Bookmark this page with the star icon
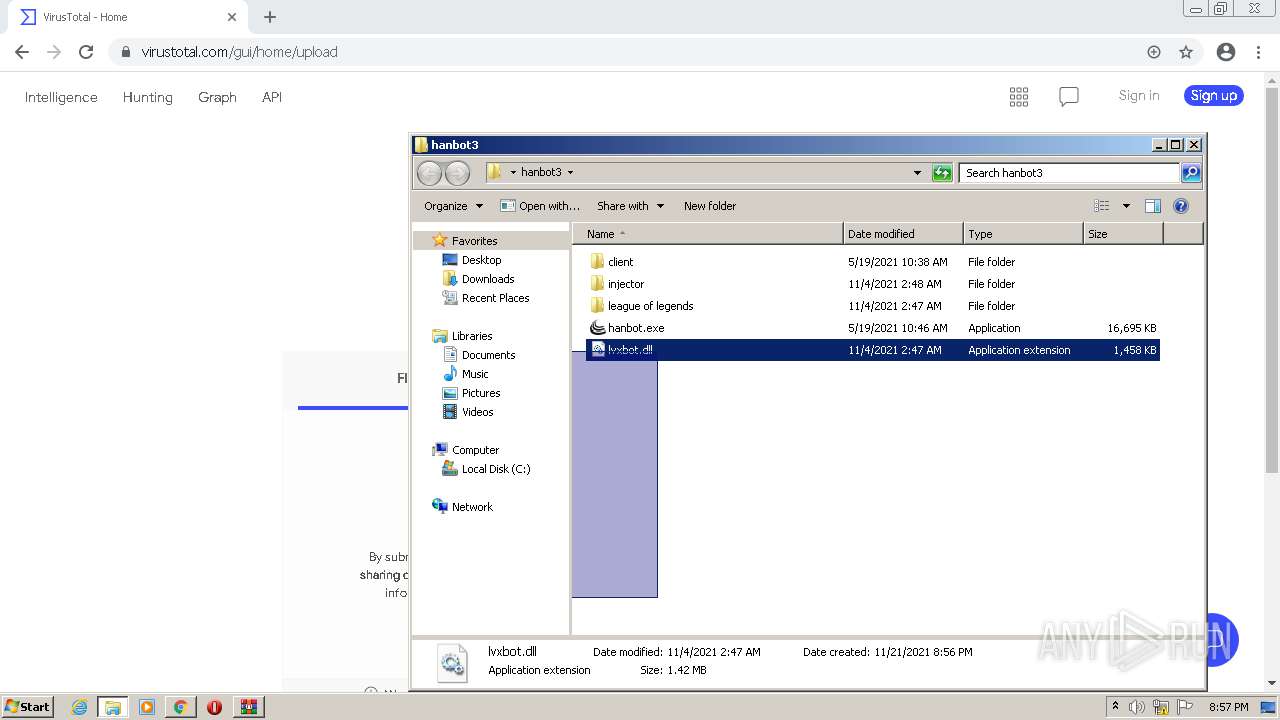1280x720 pixels. (1186, 52)
